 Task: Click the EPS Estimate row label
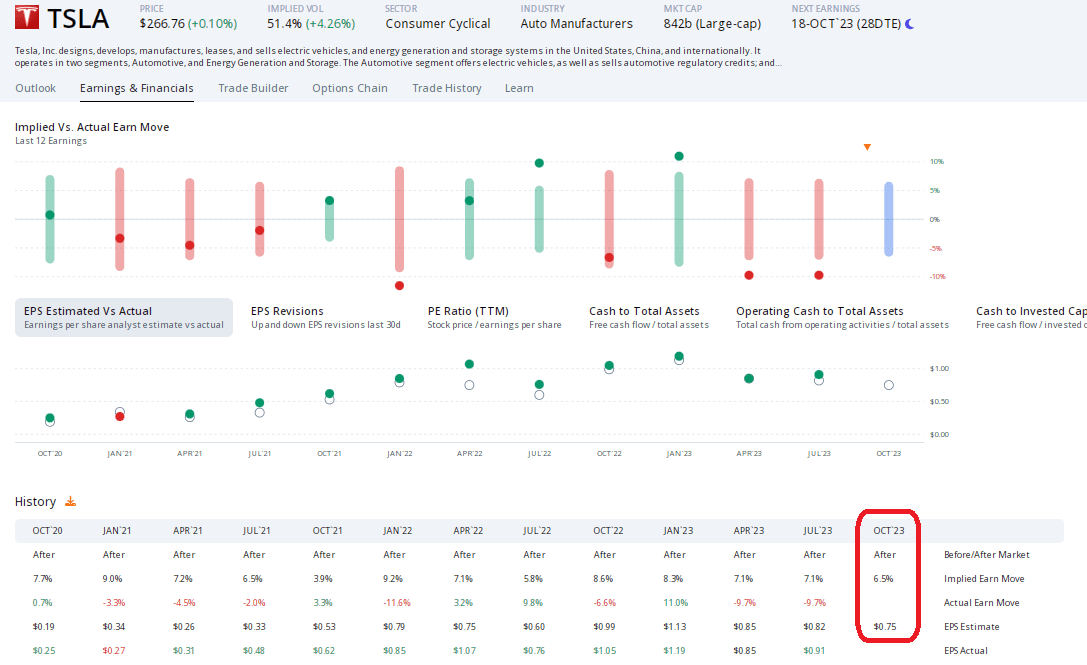[971, 627]
